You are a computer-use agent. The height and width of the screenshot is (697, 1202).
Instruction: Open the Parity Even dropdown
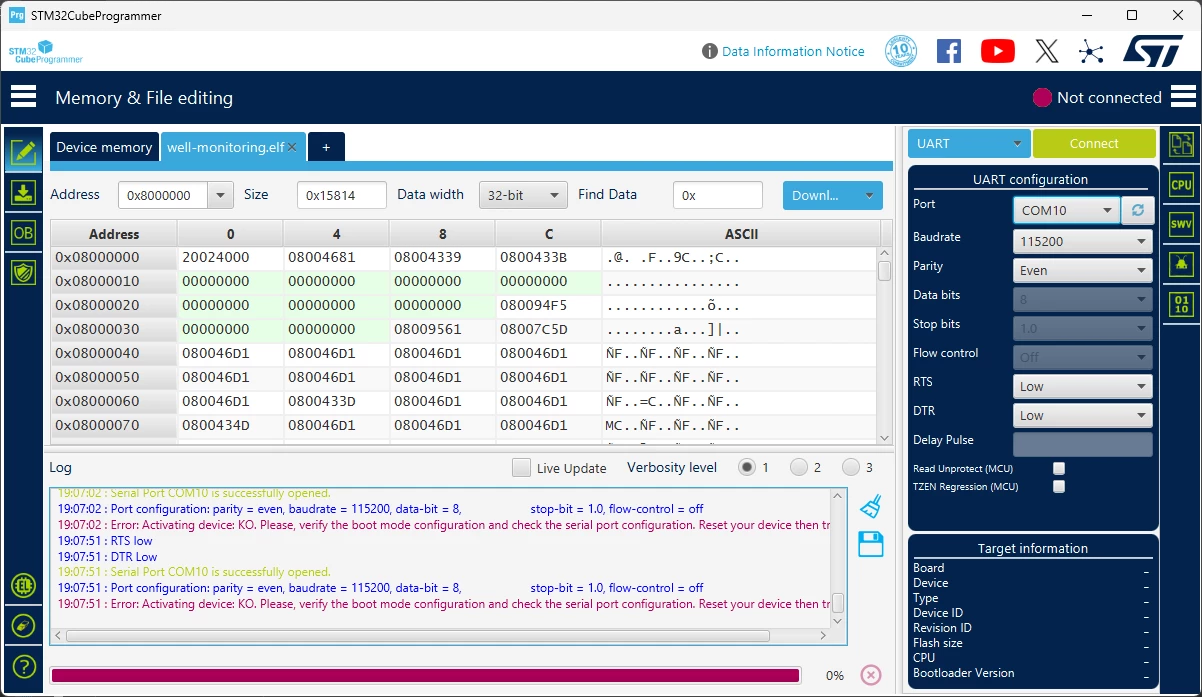1082,270
